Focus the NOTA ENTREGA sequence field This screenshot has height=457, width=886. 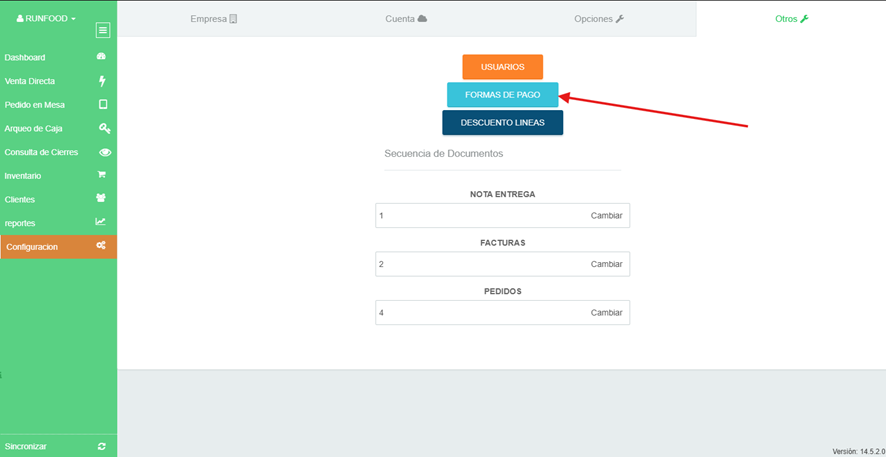pyautogui.click(x=502, y=216)
